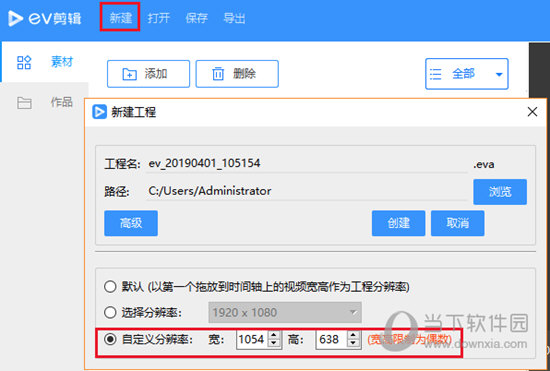Click the 添加 button
Image resolution: width=550 pixels, height=371 pixels.
point(148,74)
